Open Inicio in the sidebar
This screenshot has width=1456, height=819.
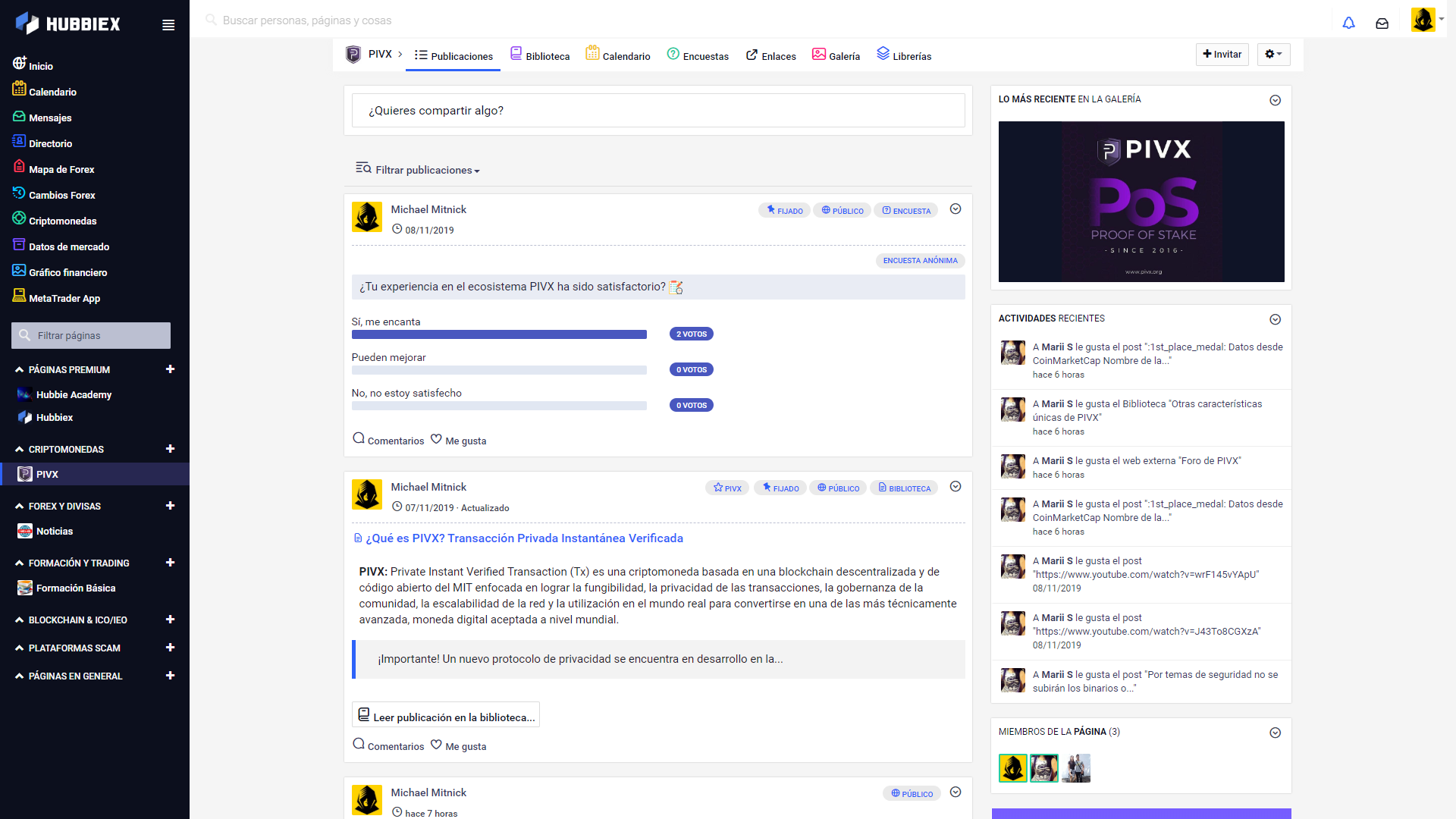click(33, 65)
